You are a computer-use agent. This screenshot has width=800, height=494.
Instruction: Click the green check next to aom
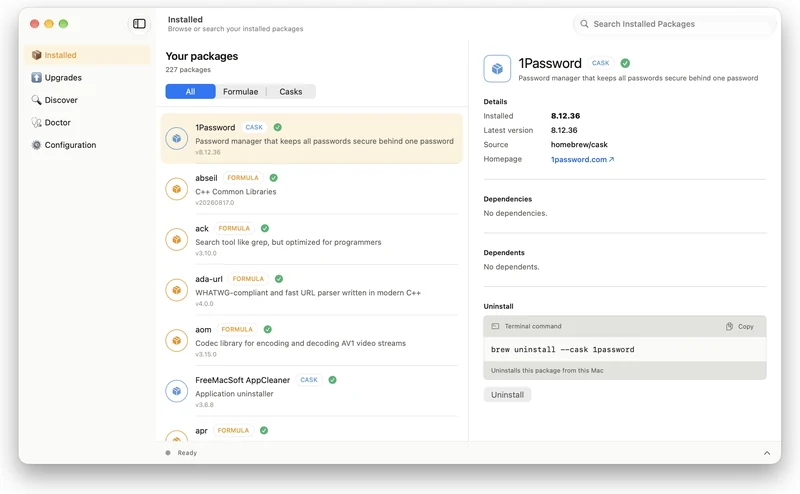coord(268,329)
